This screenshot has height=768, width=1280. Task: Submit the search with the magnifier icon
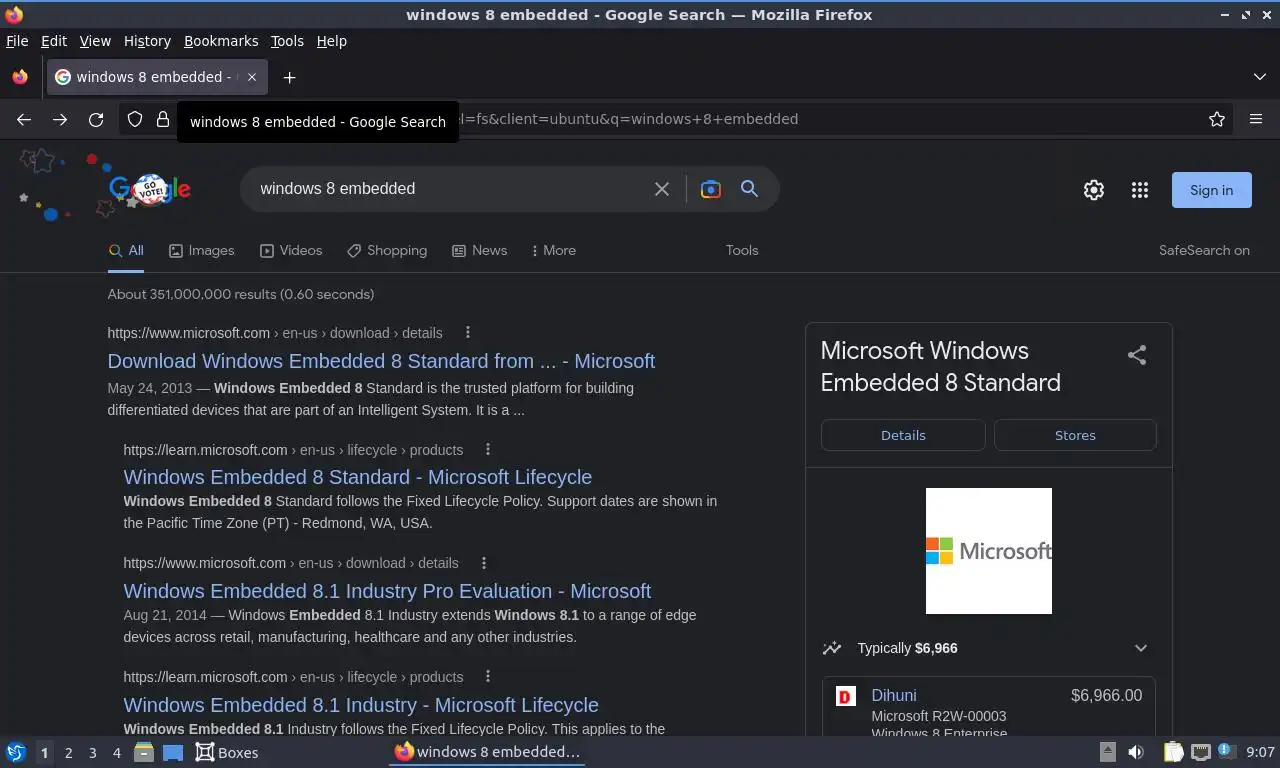click(x=749, y=188)
